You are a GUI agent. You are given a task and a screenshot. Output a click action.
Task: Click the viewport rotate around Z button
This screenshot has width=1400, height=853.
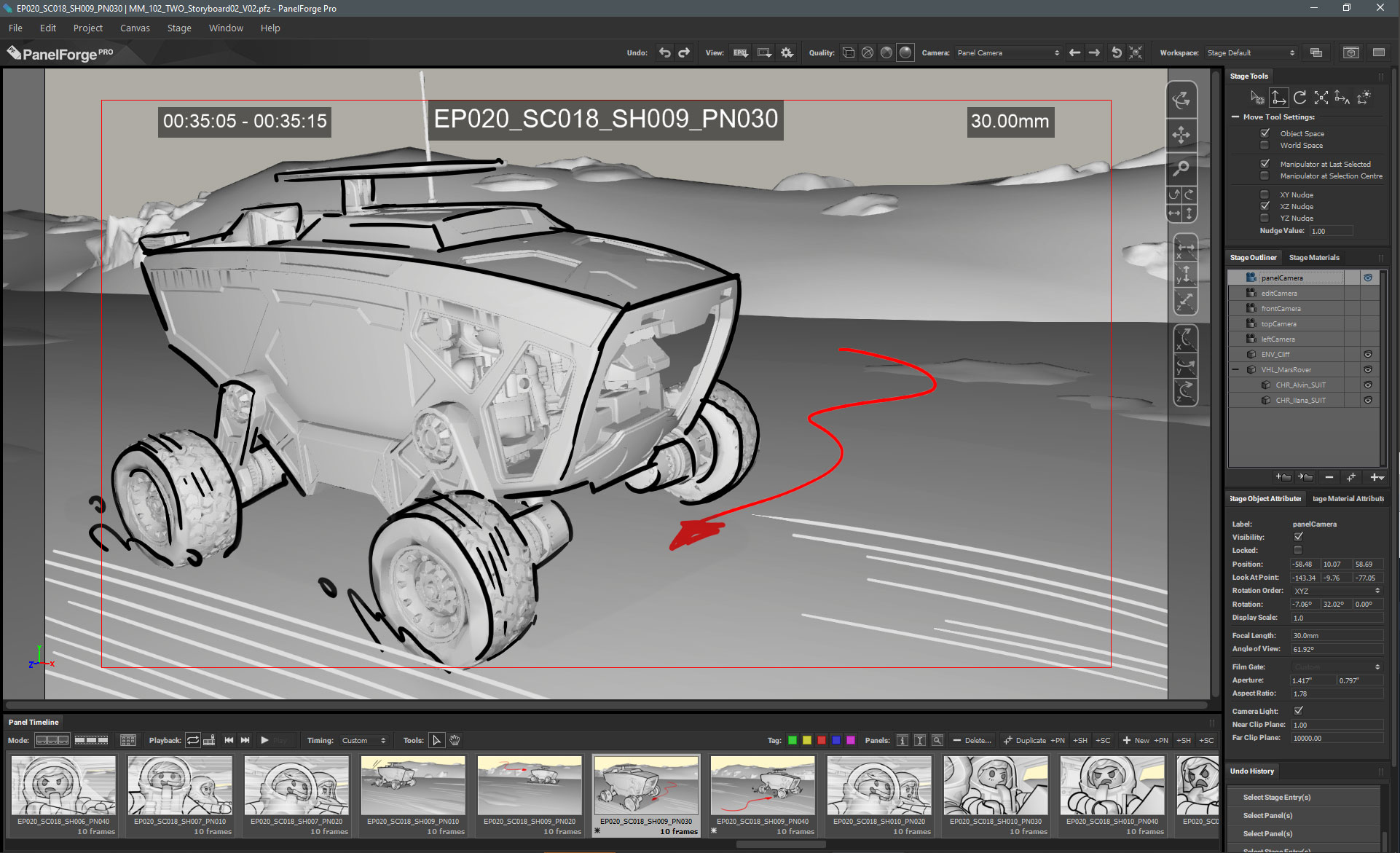1185,392
